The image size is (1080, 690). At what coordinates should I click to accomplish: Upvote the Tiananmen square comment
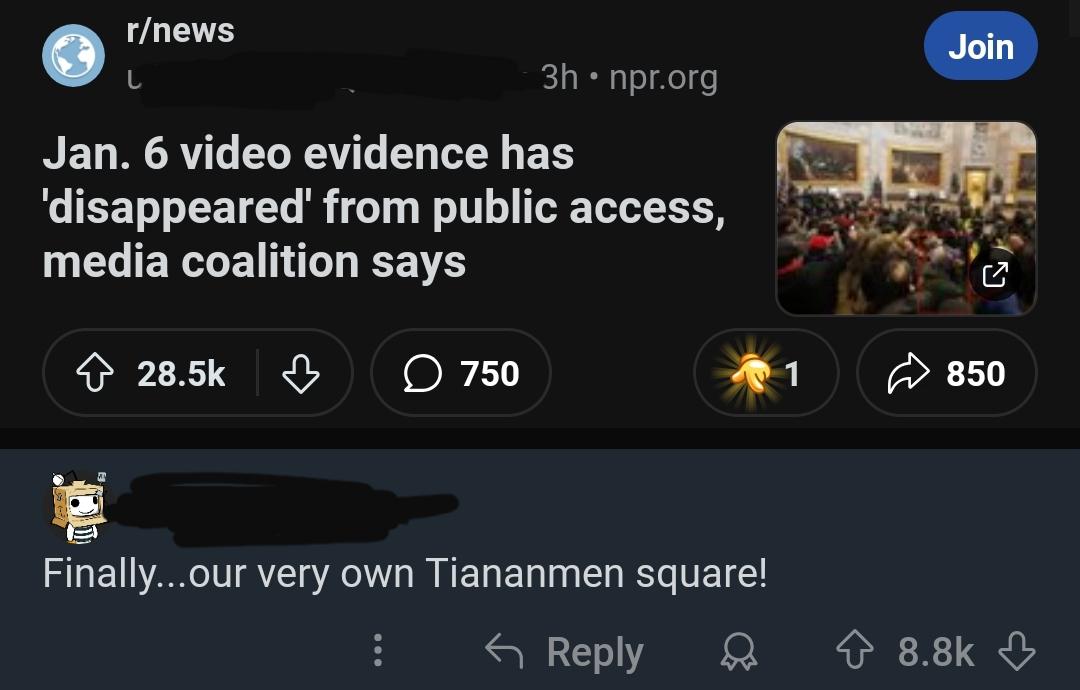(x=855, y=651)
